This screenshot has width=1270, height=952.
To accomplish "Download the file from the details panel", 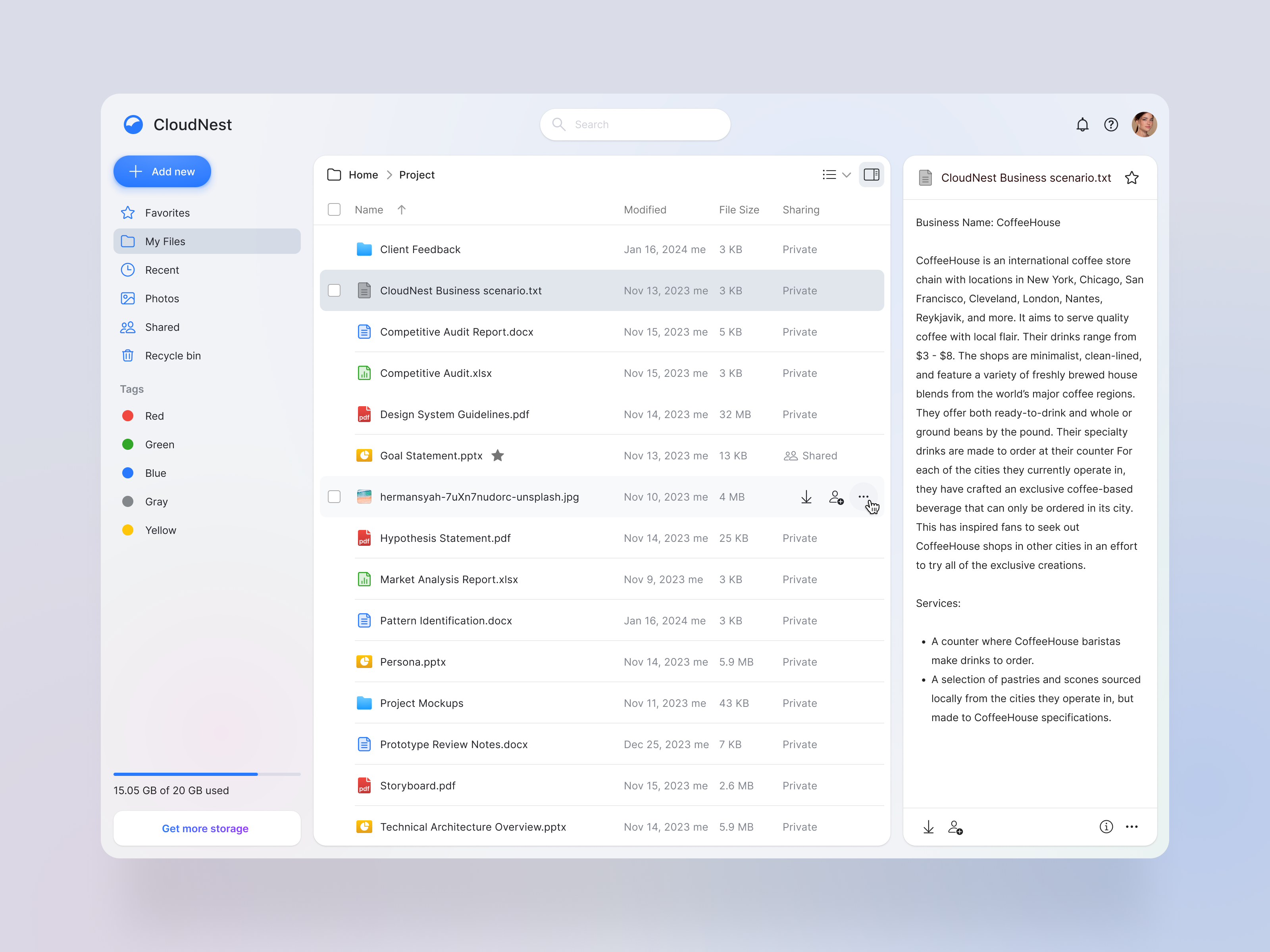I will coord(928,827).
